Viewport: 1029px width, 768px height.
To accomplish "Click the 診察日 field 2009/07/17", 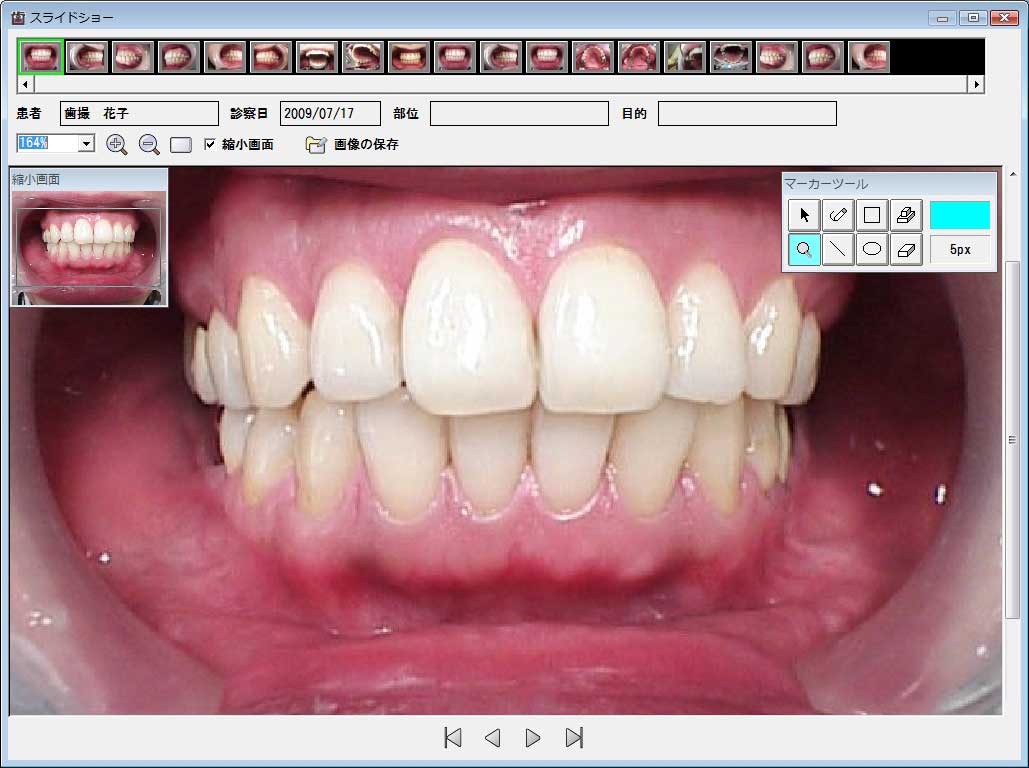I will 330,113.
